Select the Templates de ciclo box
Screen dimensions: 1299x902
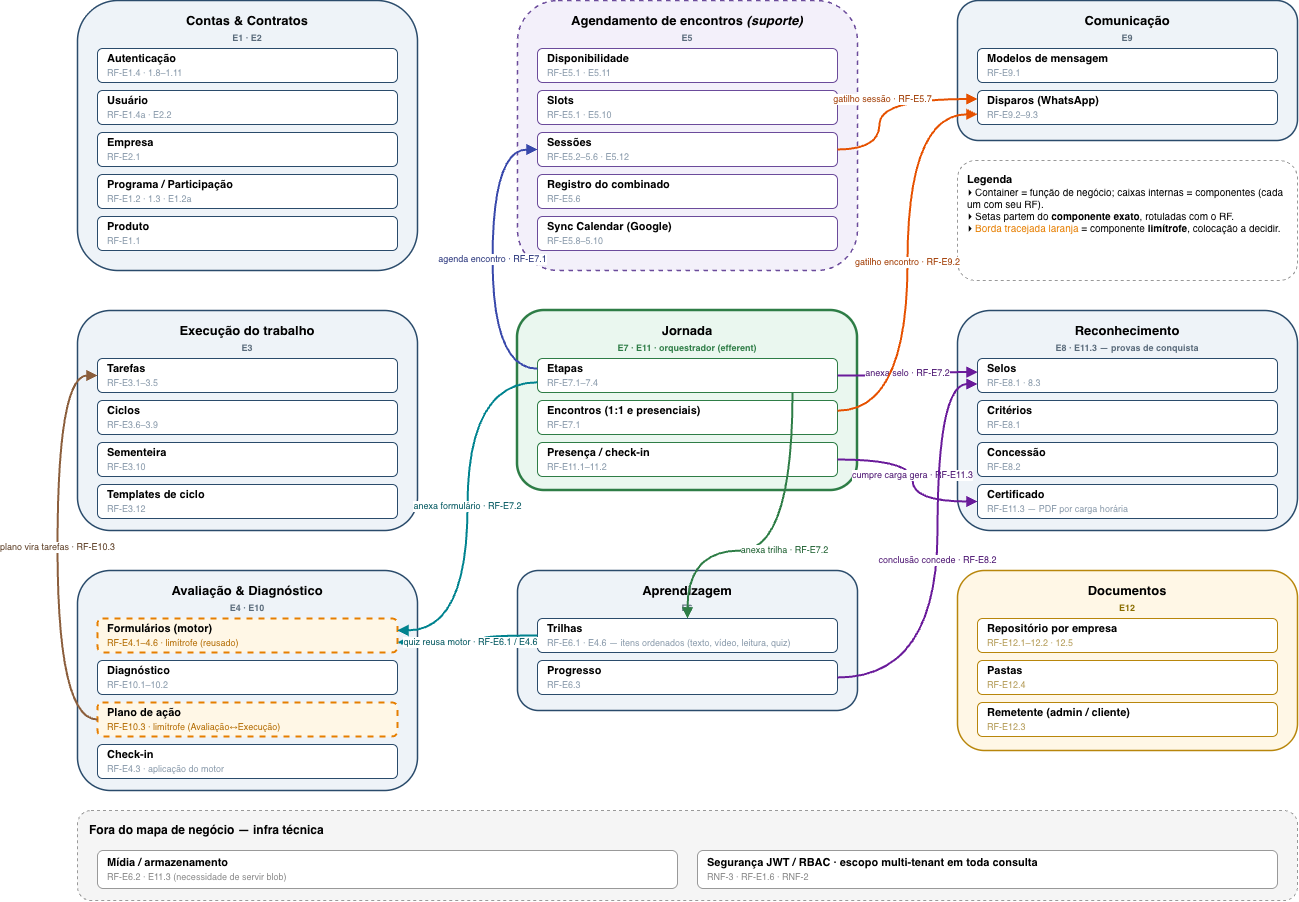(x=247, y=501)
